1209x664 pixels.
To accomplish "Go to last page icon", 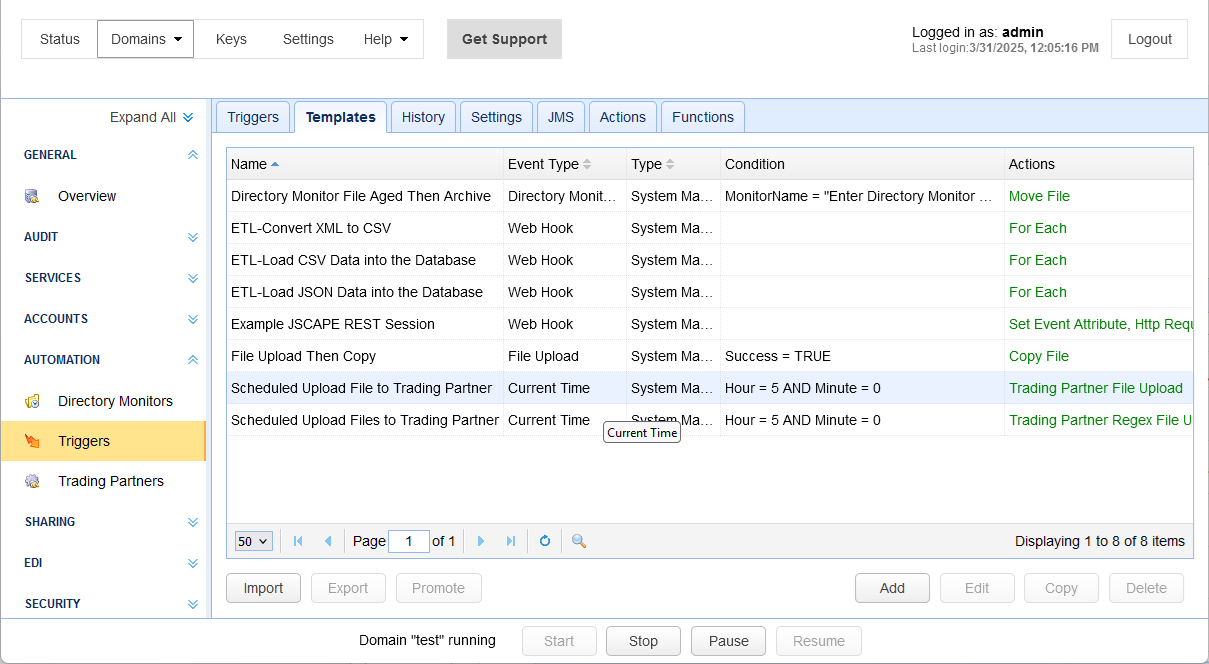I will [511, 541].
